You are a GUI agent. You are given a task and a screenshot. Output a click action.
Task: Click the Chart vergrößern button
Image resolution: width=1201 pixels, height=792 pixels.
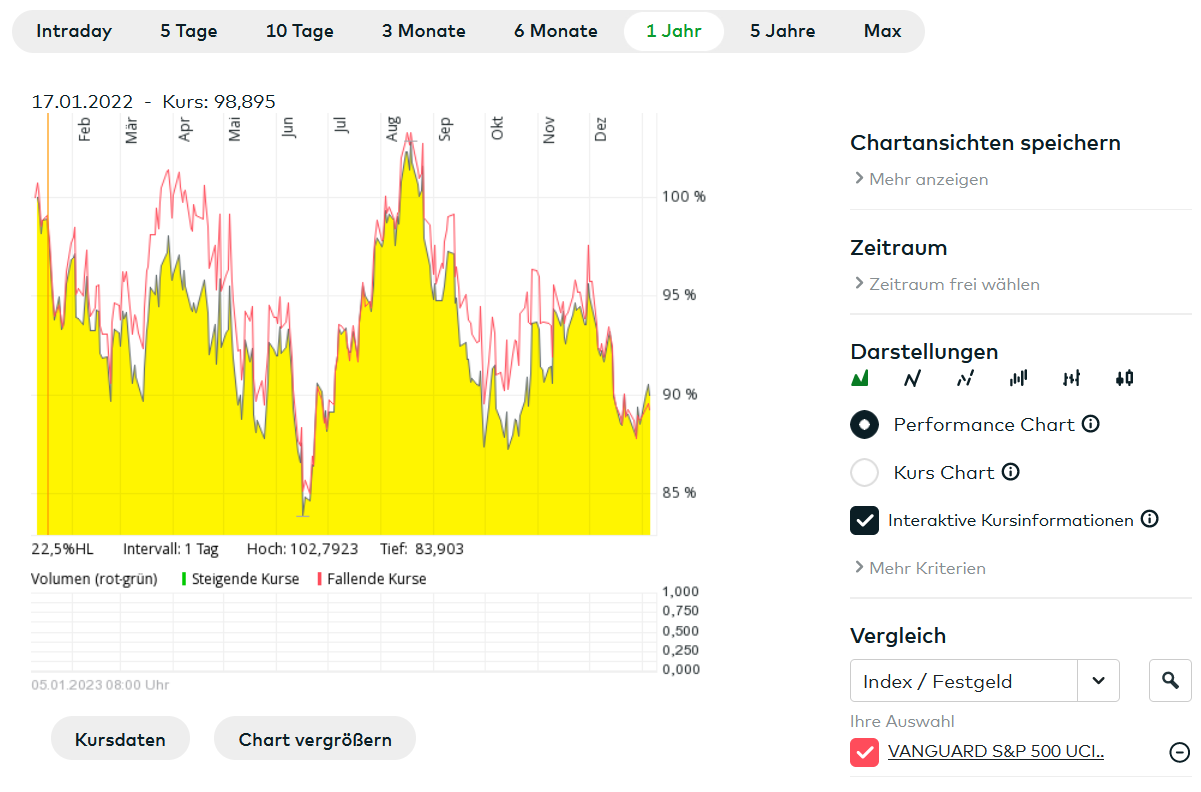point(315,740)
